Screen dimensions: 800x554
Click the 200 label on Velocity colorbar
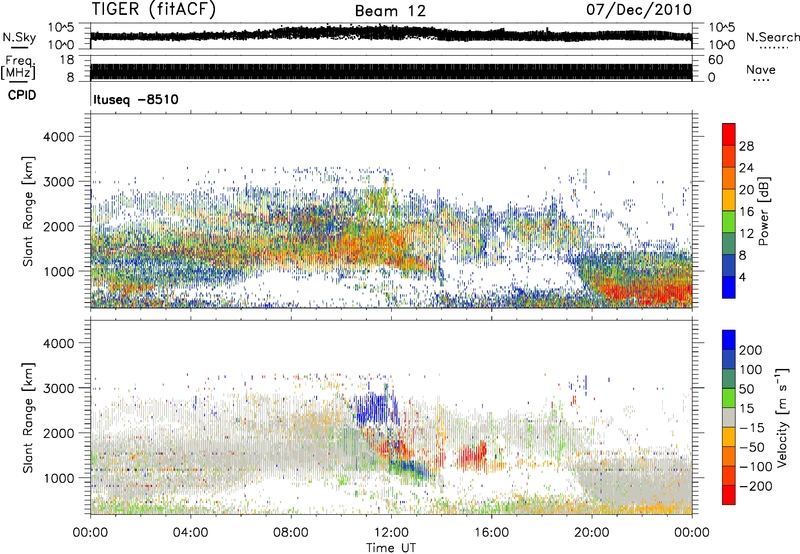point(751,350)
